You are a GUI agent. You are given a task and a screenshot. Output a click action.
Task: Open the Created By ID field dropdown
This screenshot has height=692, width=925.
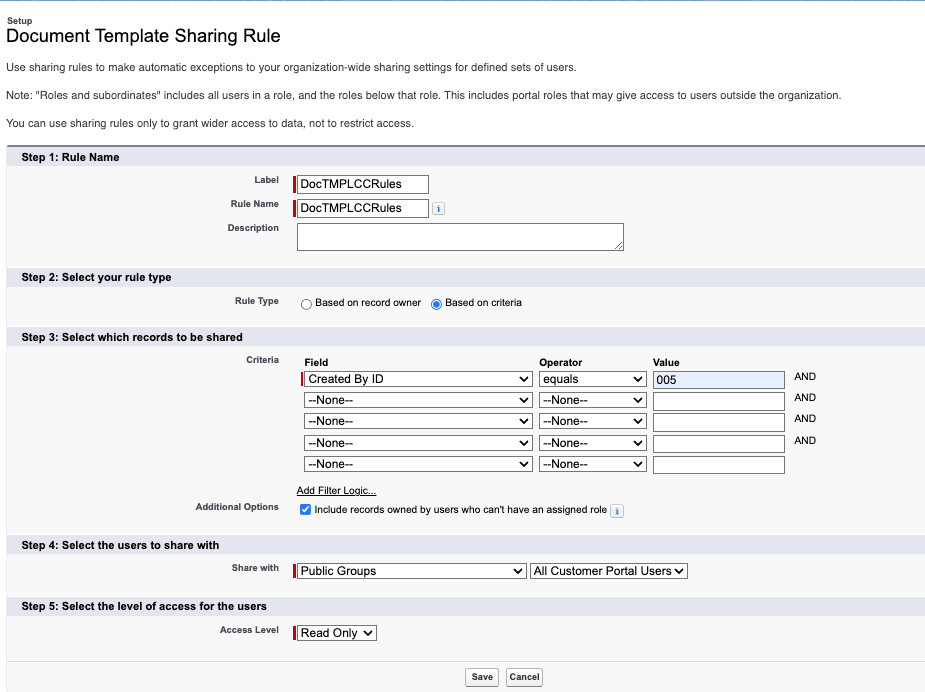417,378
